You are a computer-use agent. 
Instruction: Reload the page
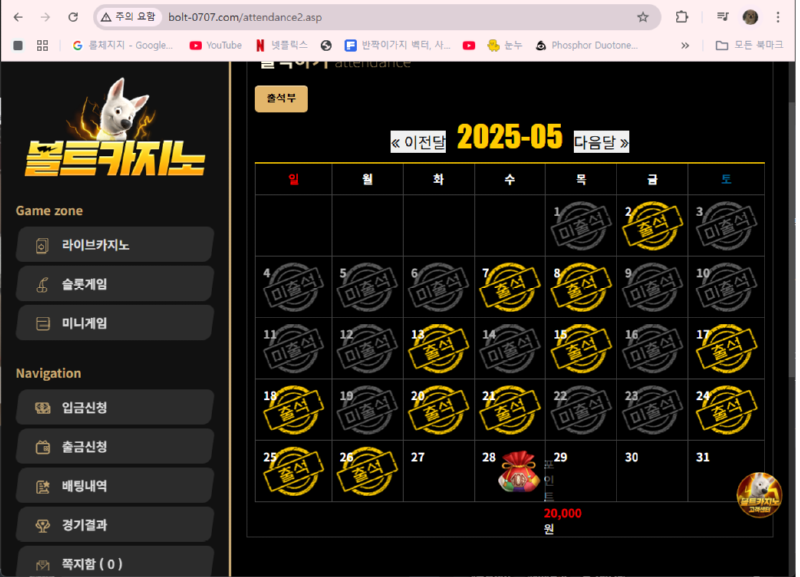73,17
